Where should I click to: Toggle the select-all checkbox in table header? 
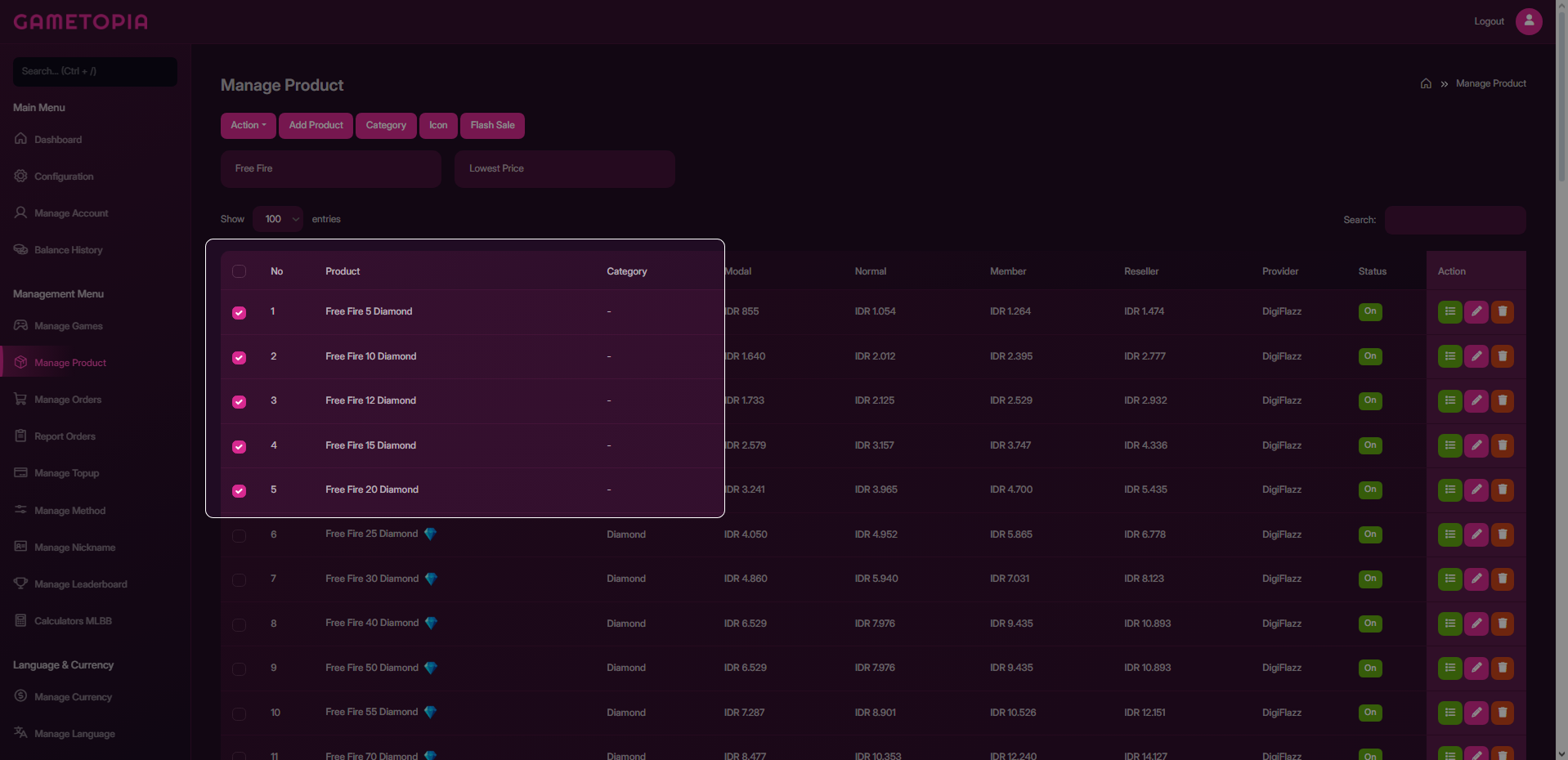[239, 271]
